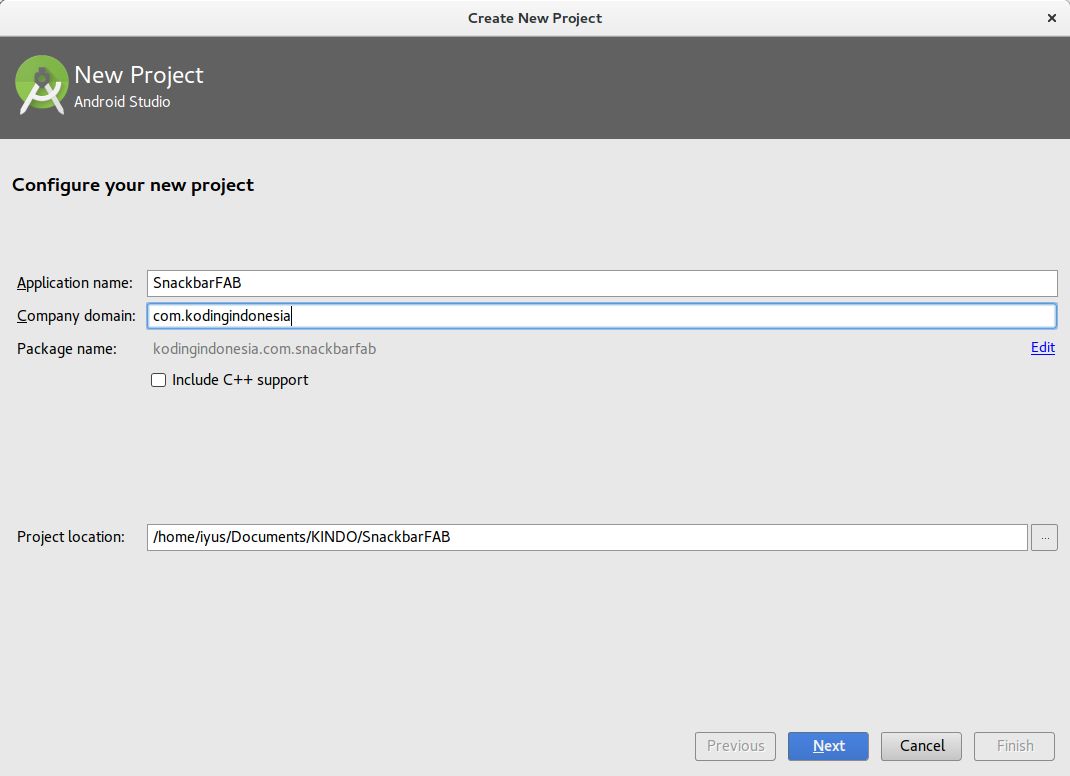Focus the Company domain input field

(602, 316)
